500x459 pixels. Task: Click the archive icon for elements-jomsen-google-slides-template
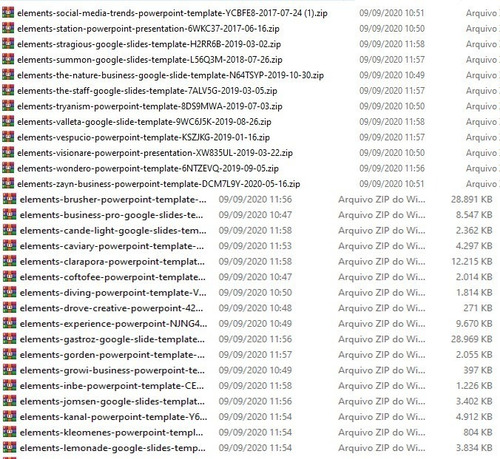[x=9, y=401]
